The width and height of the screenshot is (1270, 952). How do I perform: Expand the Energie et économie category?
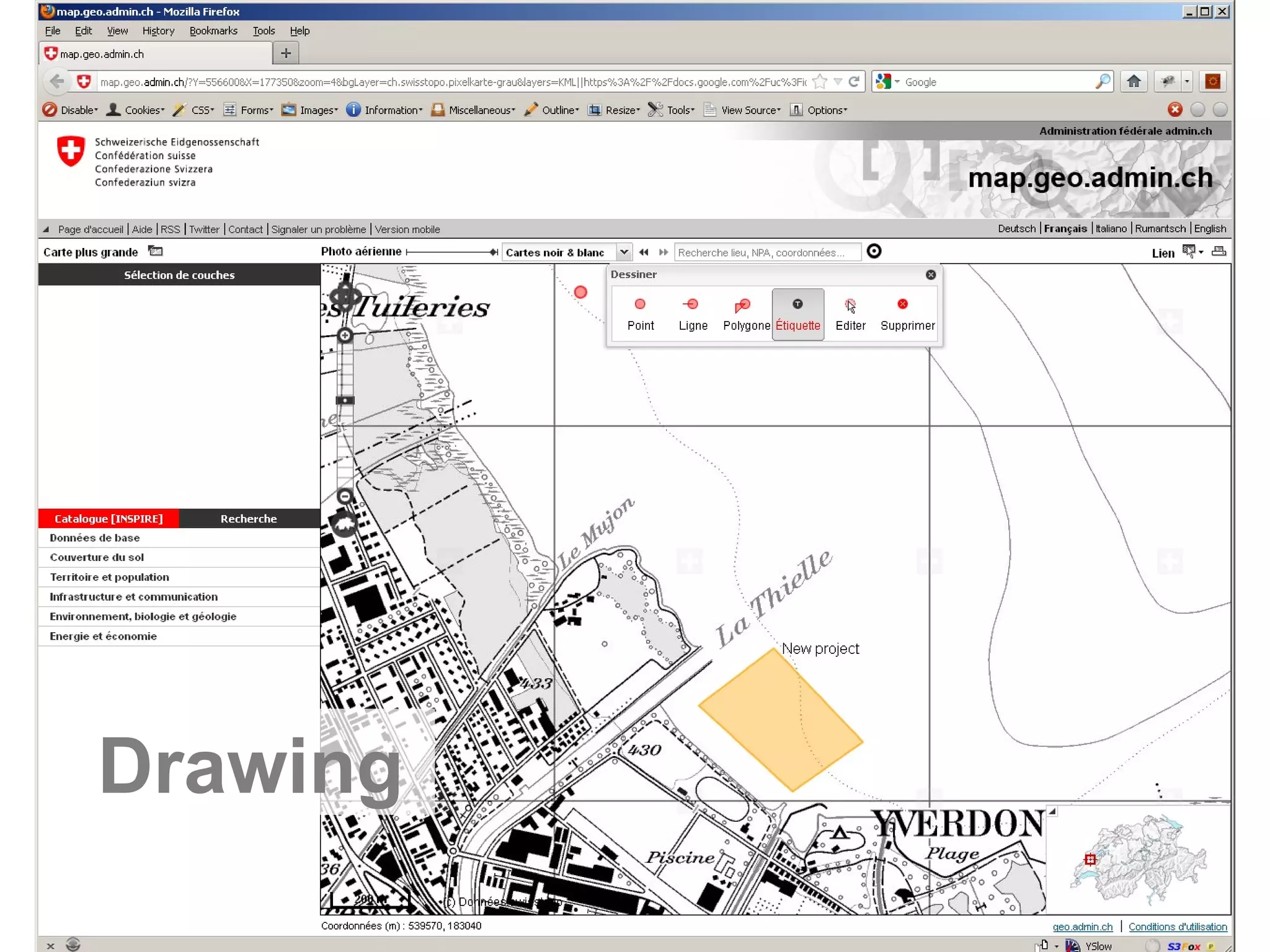103,637
